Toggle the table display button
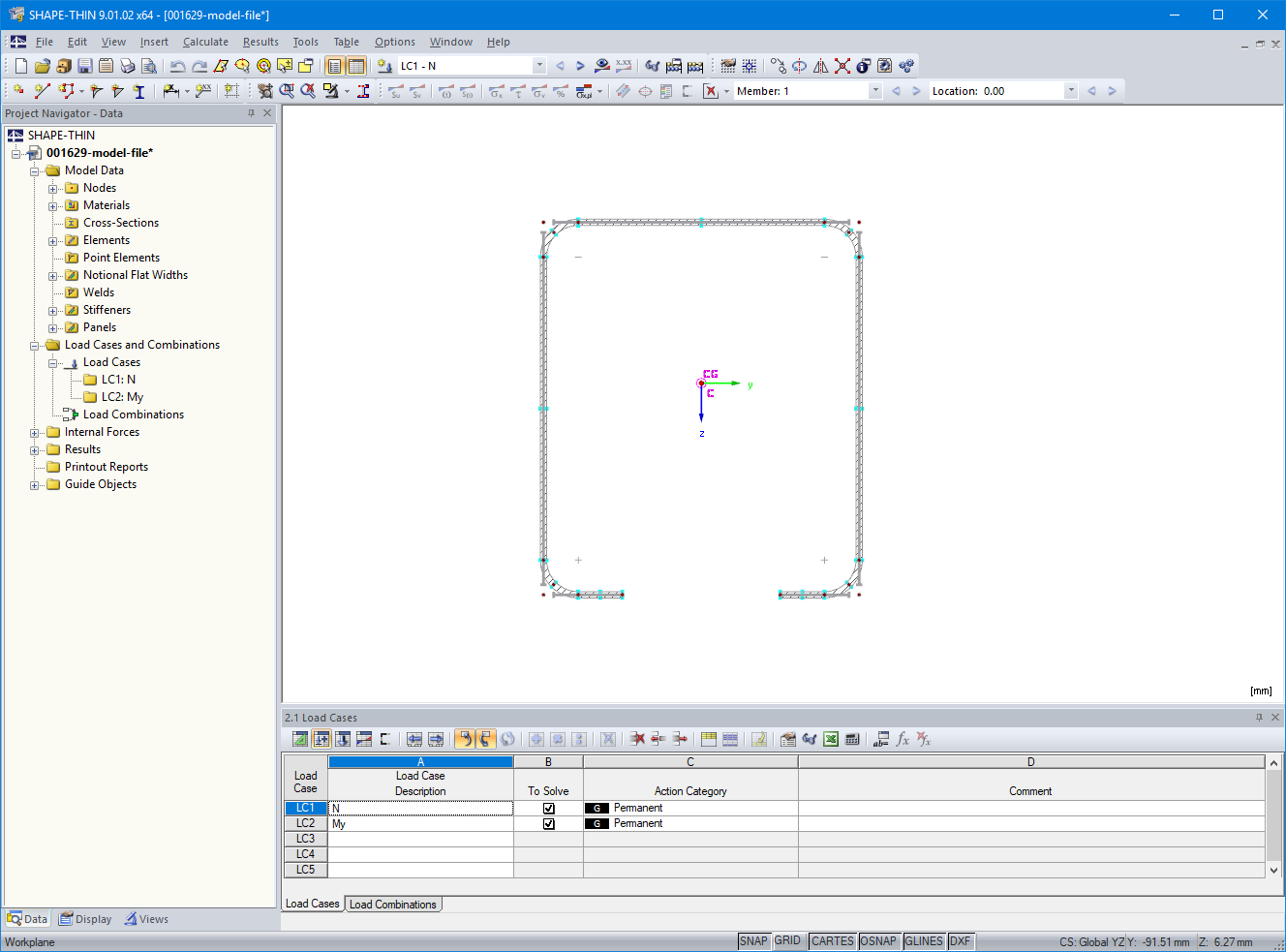 (x=356, y=66)
